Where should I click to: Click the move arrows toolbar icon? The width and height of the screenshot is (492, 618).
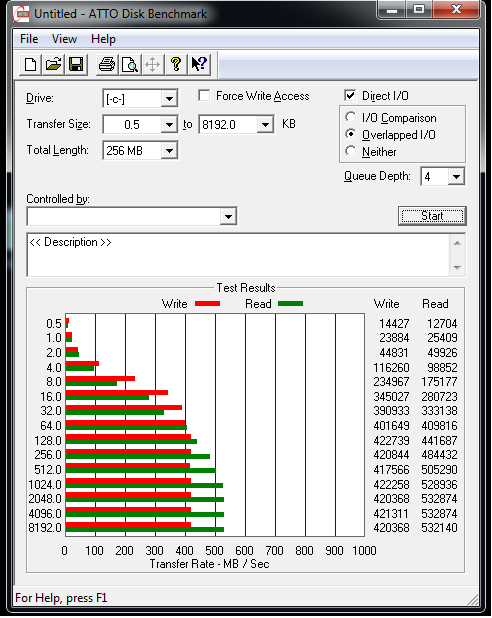point(152,64)
